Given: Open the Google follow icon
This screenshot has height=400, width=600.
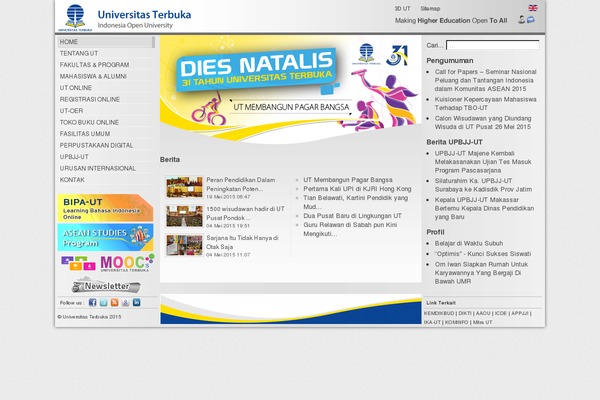Looking at the screenshot, I should click(x=126, y=302).
